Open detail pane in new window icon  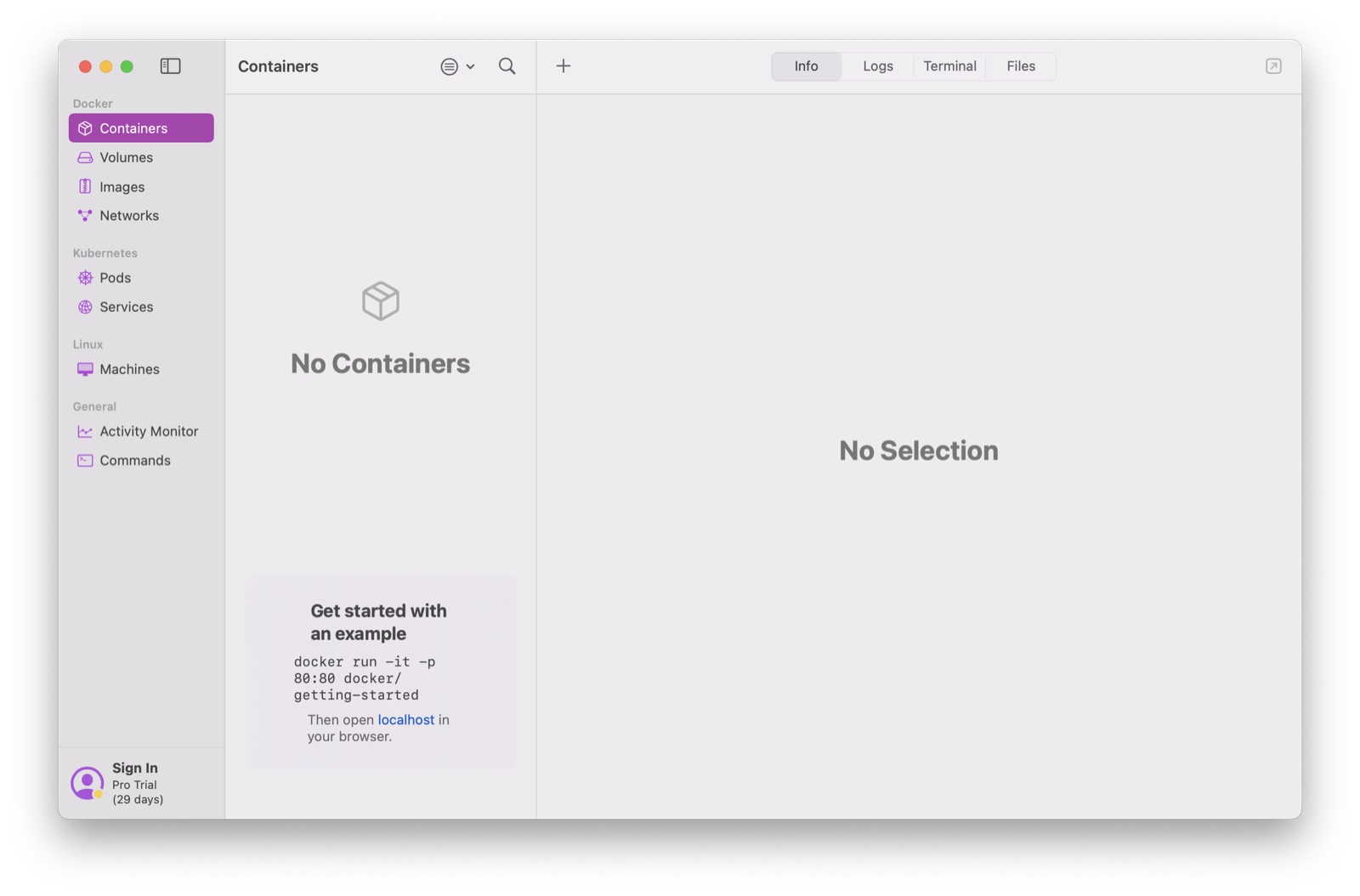tap(1273, 66)
